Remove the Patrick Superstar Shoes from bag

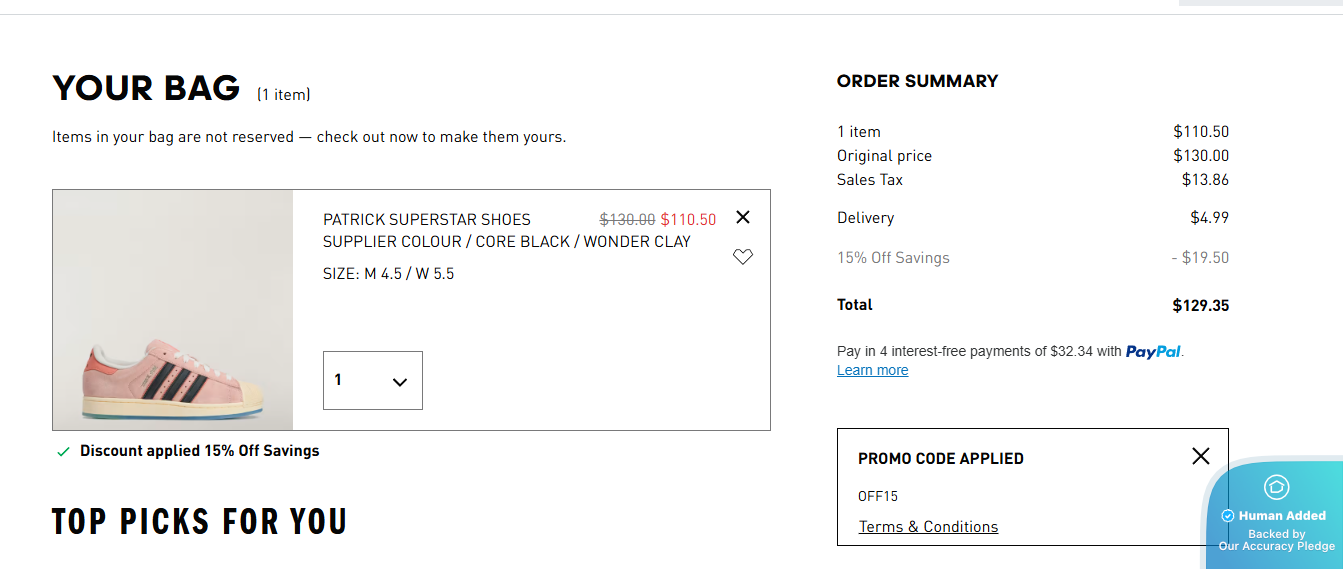click(x=742, y=217)
